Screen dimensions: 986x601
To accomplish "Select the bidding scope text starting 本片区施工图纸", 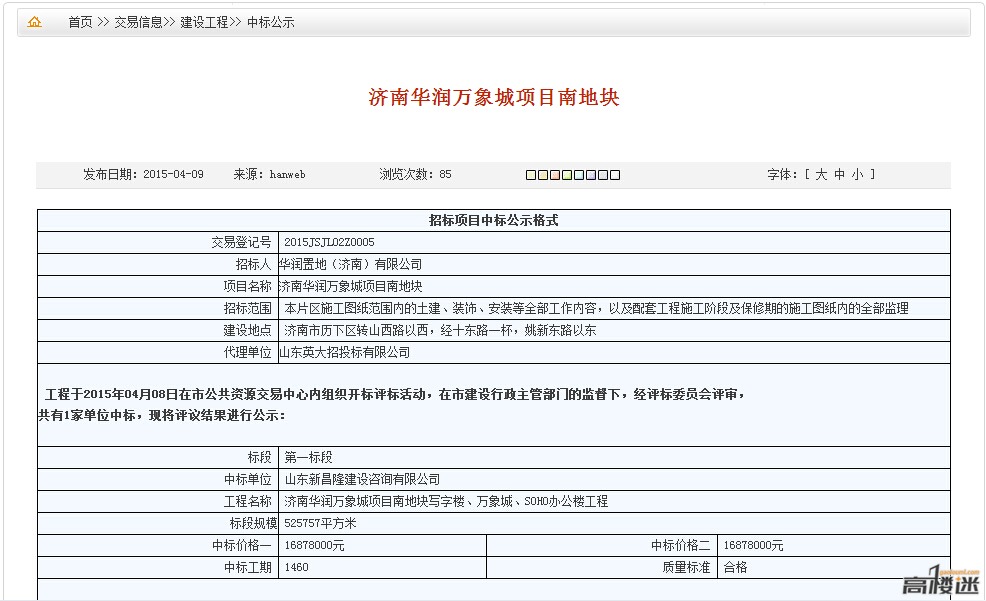I will coord(596,308).
